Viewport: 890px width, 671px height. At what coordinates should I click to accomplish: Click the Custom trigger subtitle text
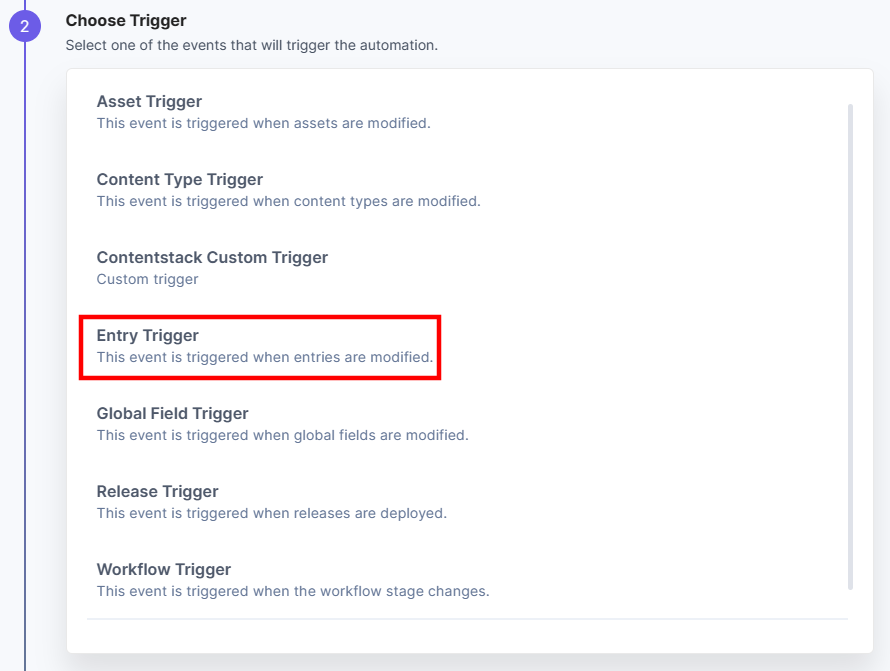[147, 279]
